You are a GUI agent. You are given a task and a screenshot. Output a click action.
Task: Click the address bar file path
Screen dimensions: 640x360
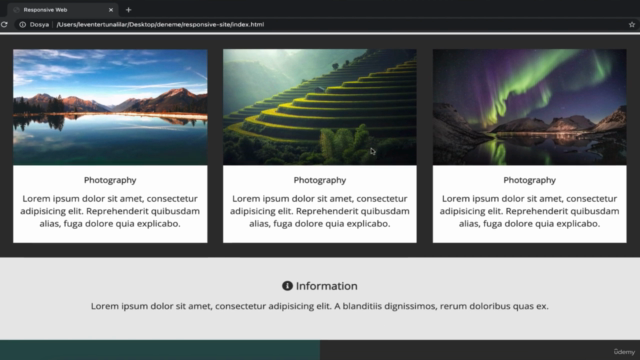tap(160, 24)
